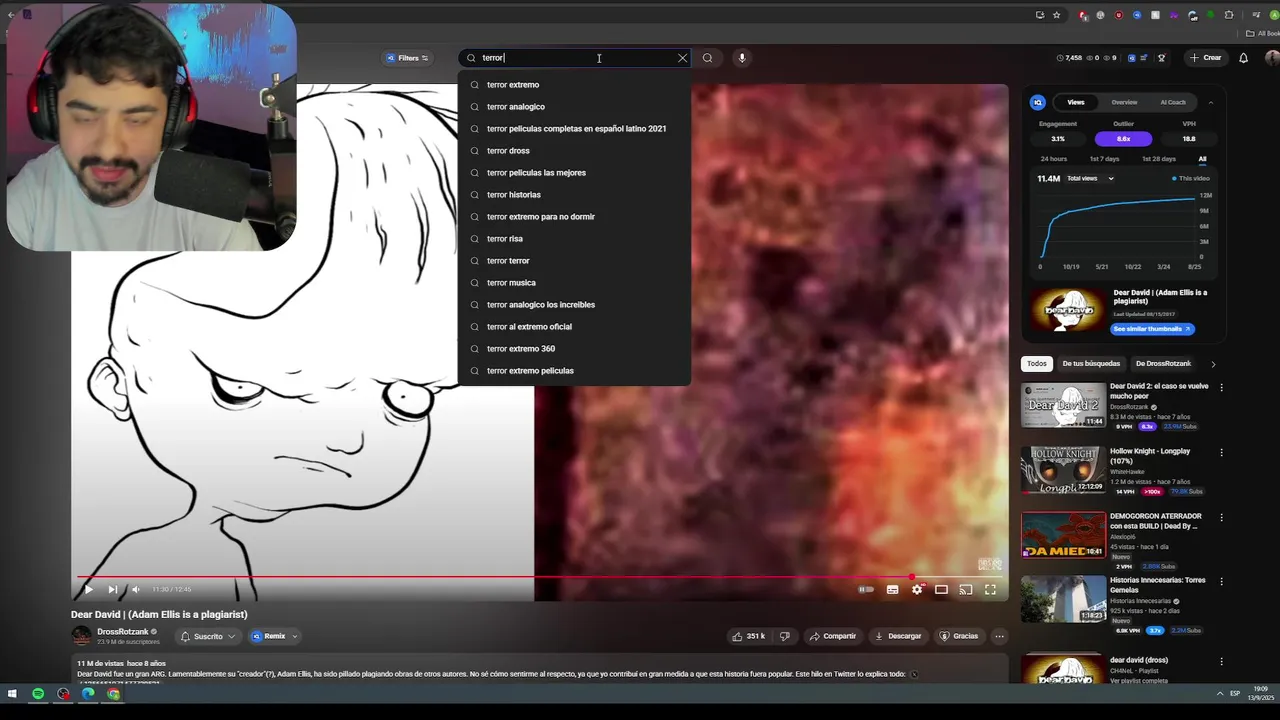Dislike the video
Screen dimensions: 1280x720
(x=785, y=636)
